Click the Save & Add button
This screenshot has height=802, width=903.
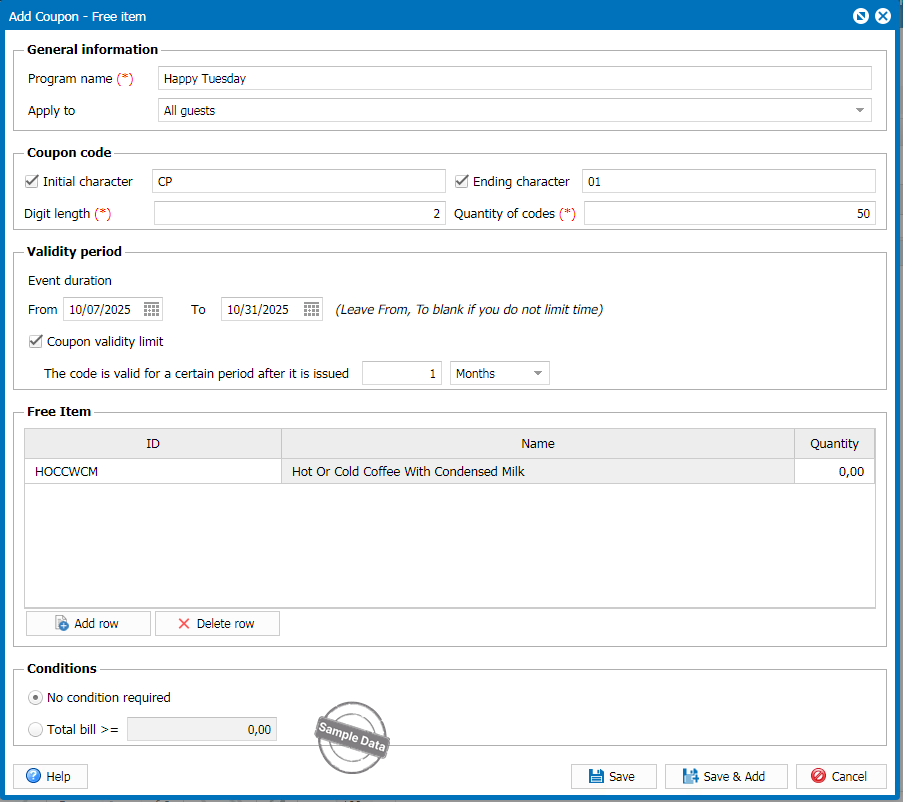click(725, 776)
